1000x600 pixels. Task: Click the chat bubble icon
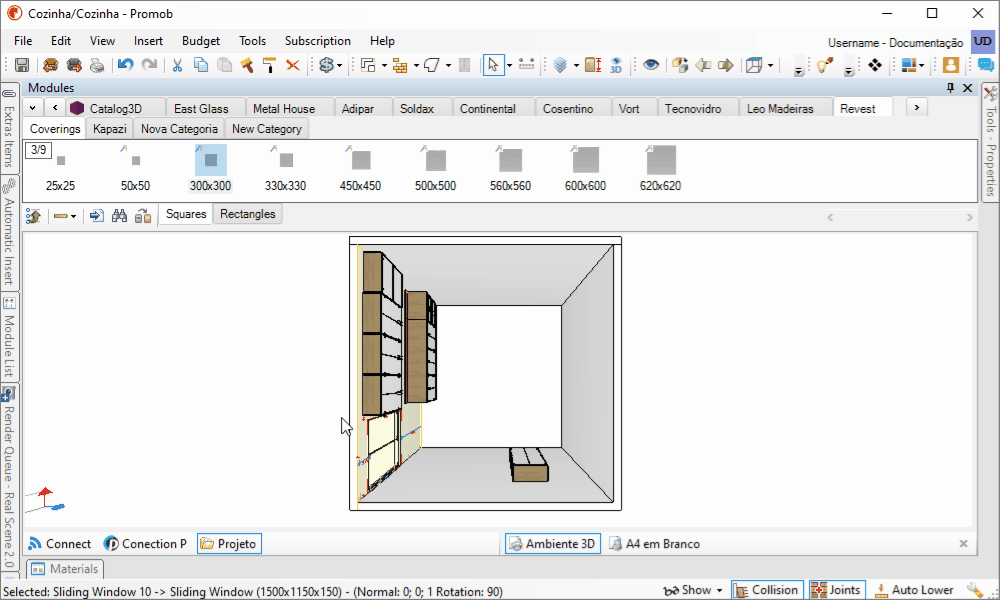click(x=985, y=65)
